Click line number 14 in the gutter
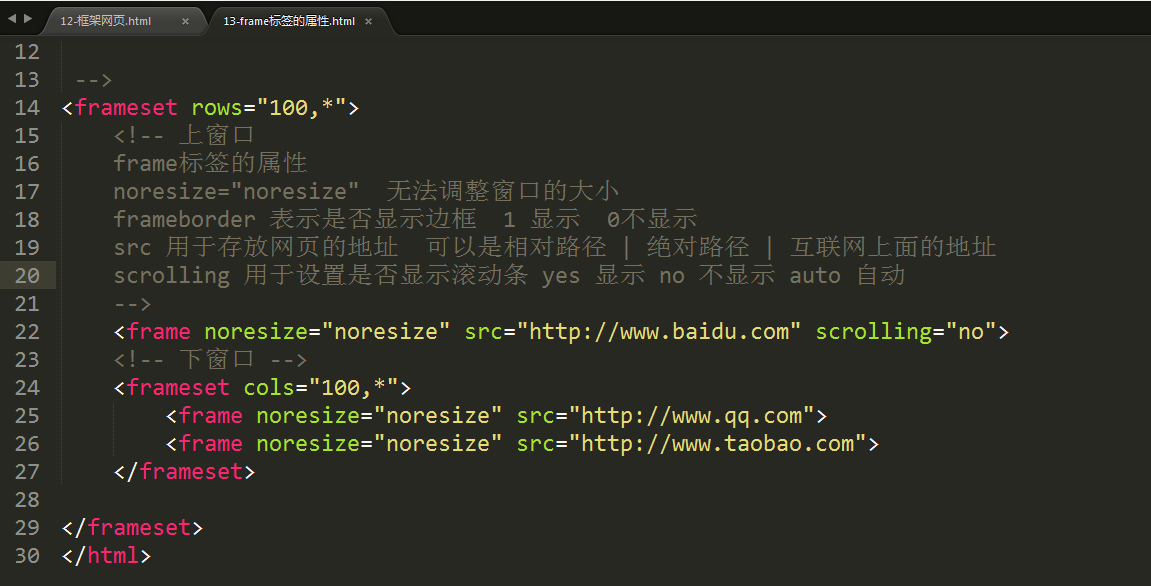 (x=27, y=108)
